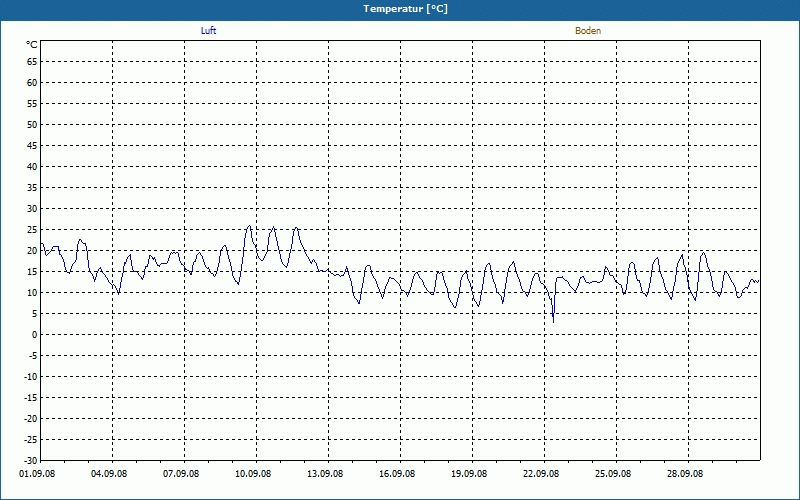Image resolution: width=800 pixels, height=500 pixels.
Task: Click the 16.09.08 date label
Action: pyautogui.click(x=397, y=473)
